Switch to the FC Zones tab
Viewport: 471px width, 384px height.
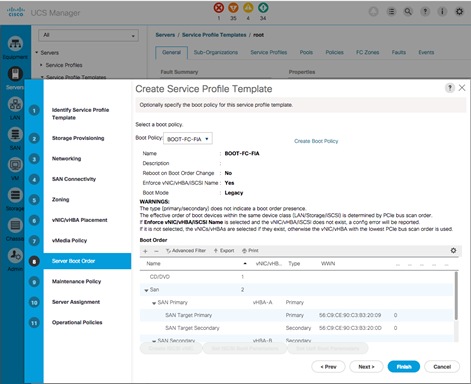coord(367,53)
